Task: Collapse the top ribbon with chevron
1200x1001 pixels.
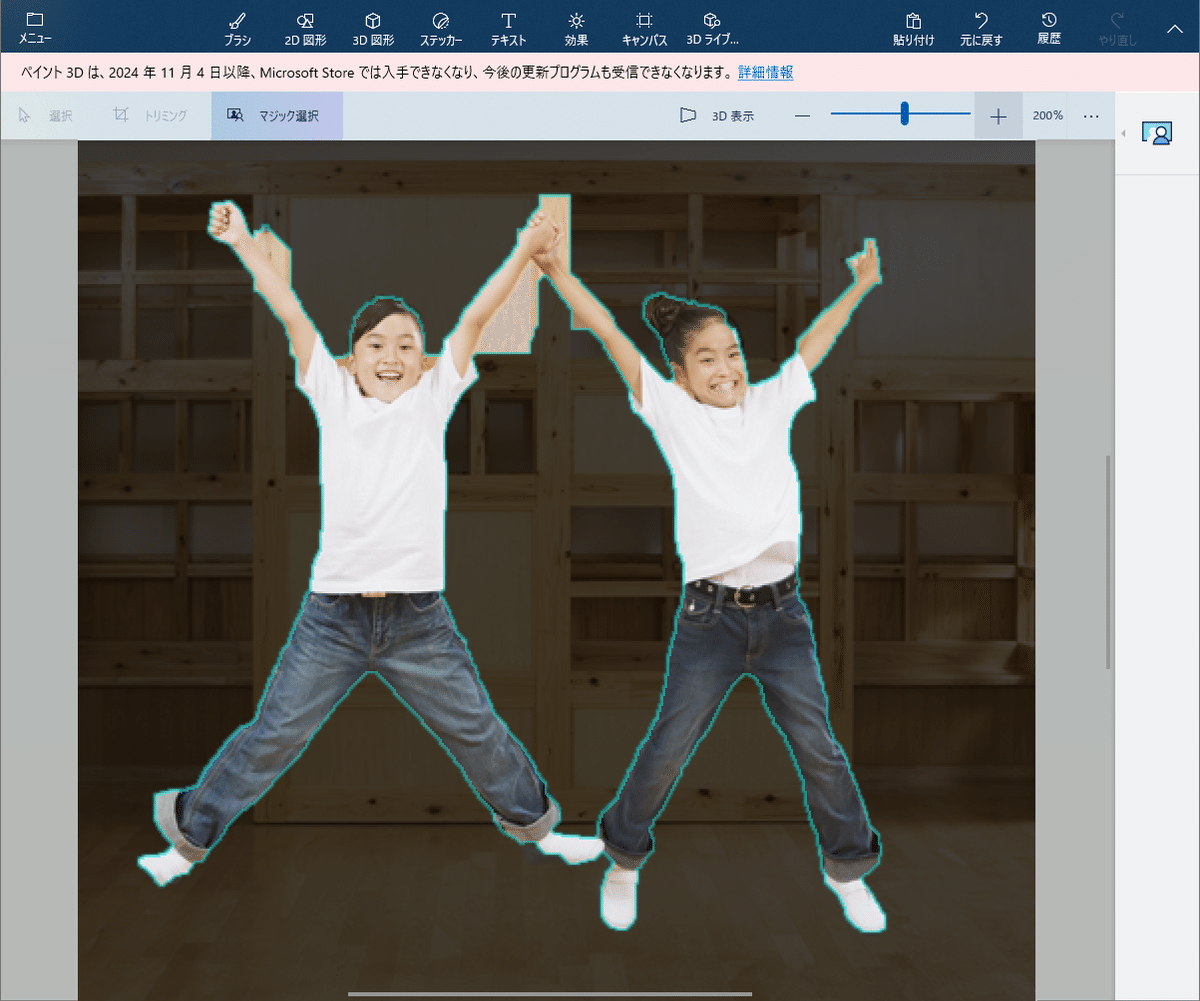Action: (x=1174, y=28)
